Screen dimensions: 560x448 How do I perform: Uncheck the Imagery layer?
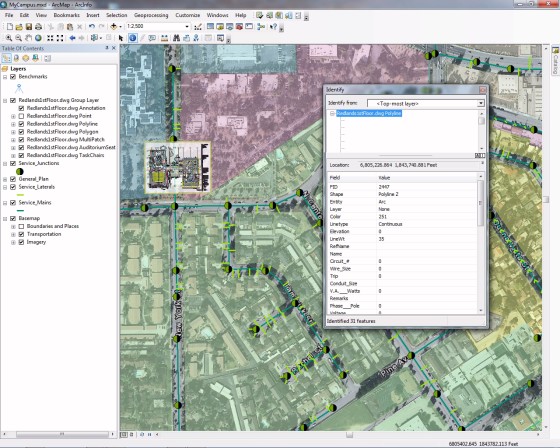coord(21,242)
